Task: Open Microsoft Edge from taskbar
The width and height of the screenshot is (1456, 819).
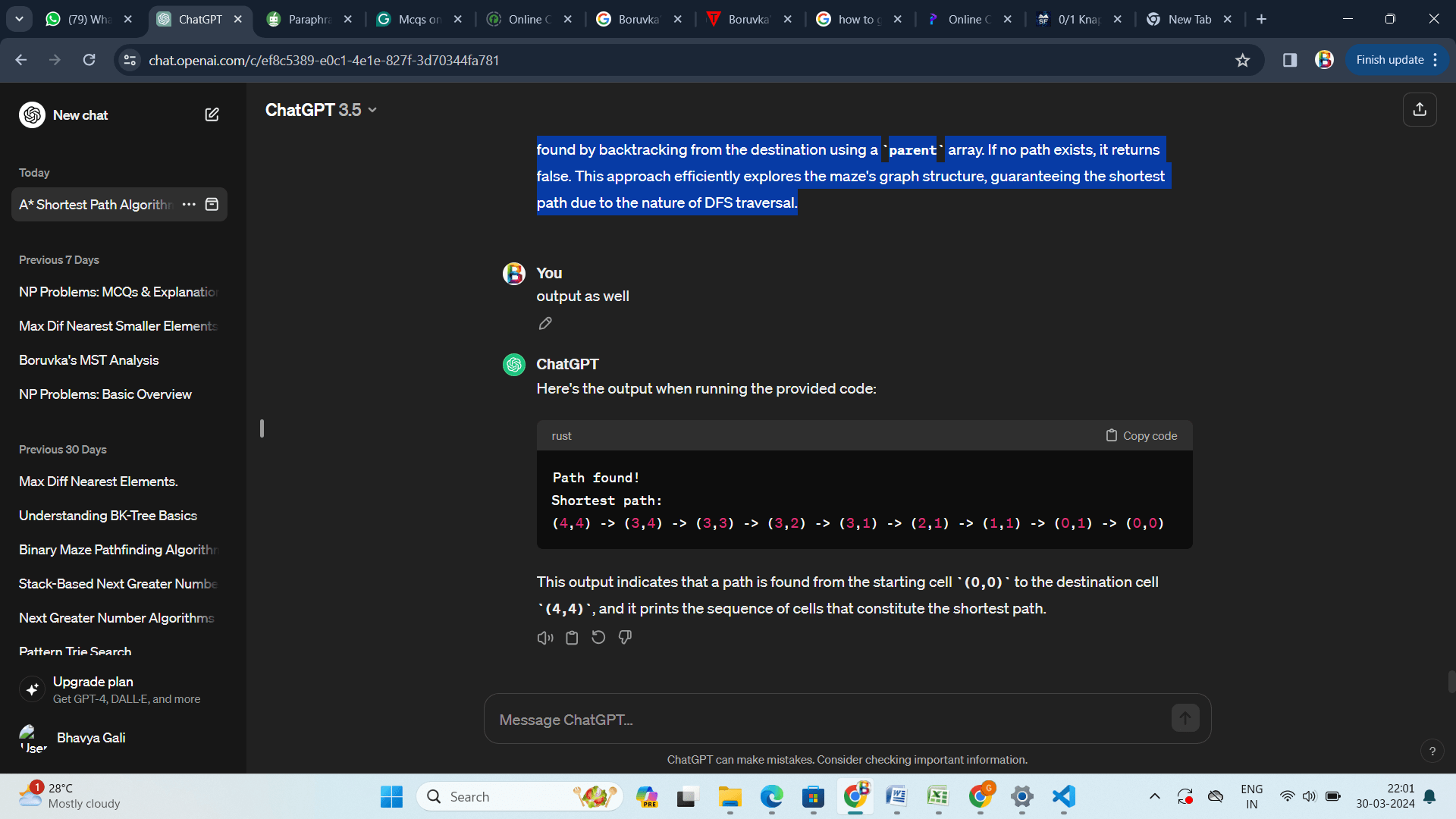Action: 771,796
